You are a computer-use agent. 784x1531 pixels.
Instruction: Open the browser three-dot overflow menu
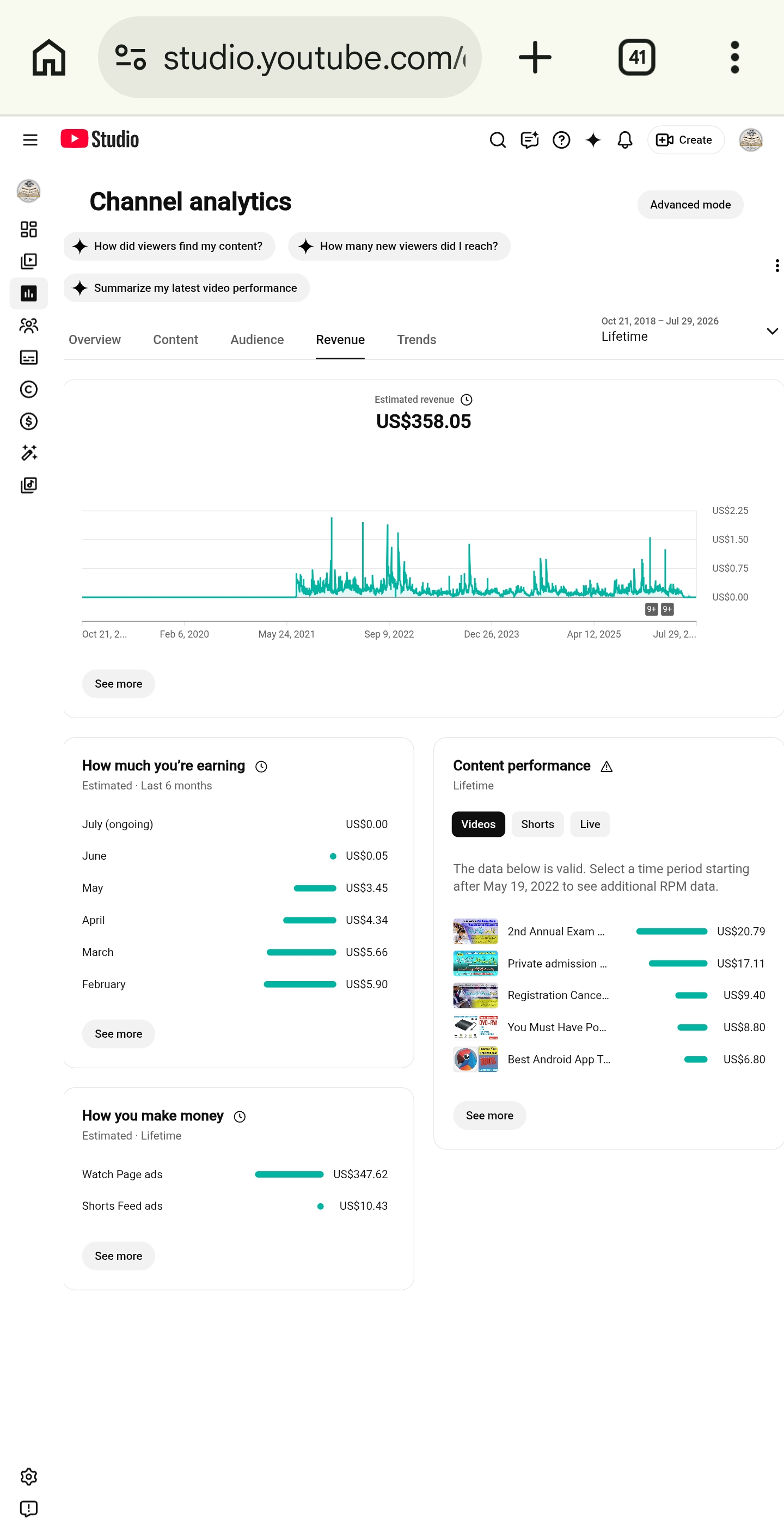pos(734,58)
